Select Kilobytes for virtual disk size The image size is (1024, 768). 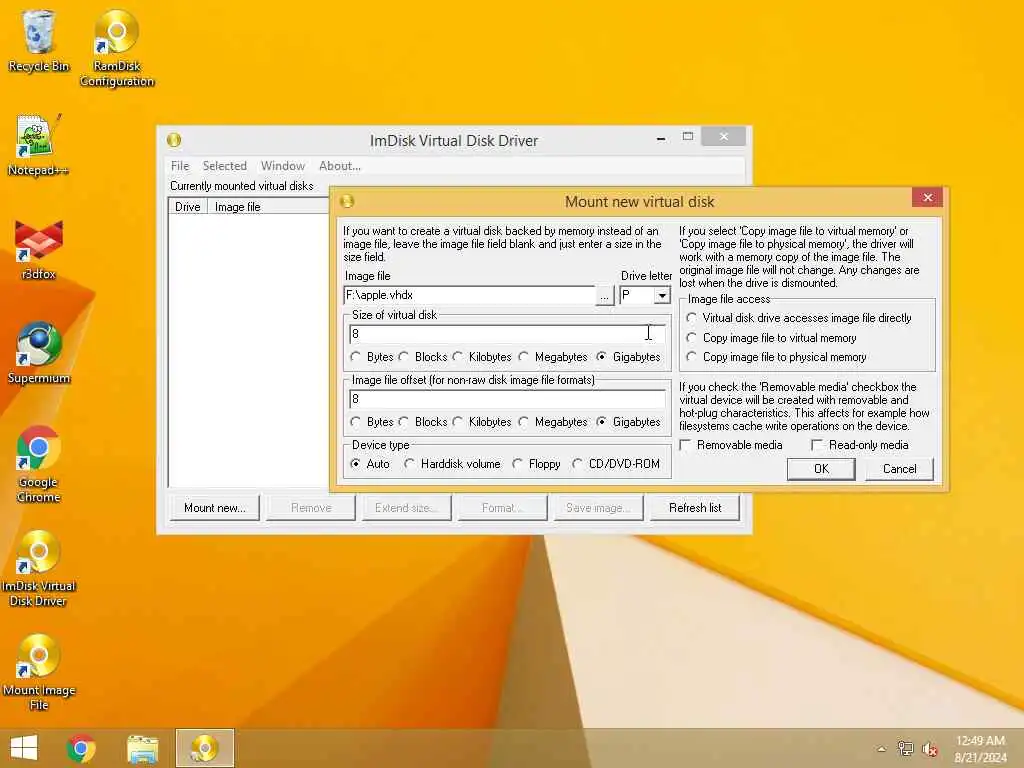482,357
